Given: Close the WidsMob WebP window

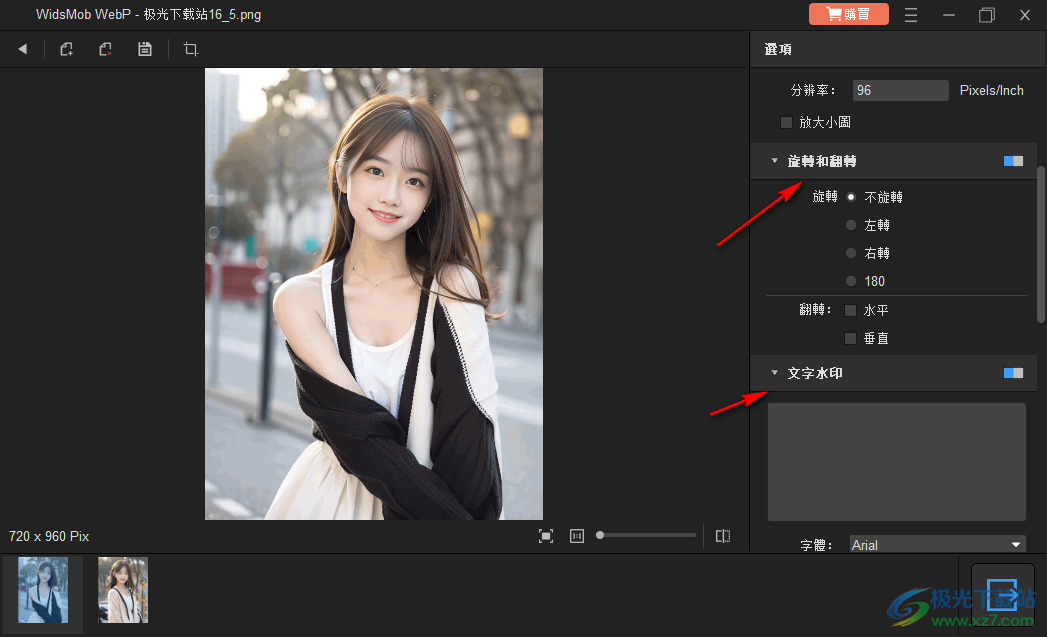Looking at the screenshot, I should (x=1025, y=15).
